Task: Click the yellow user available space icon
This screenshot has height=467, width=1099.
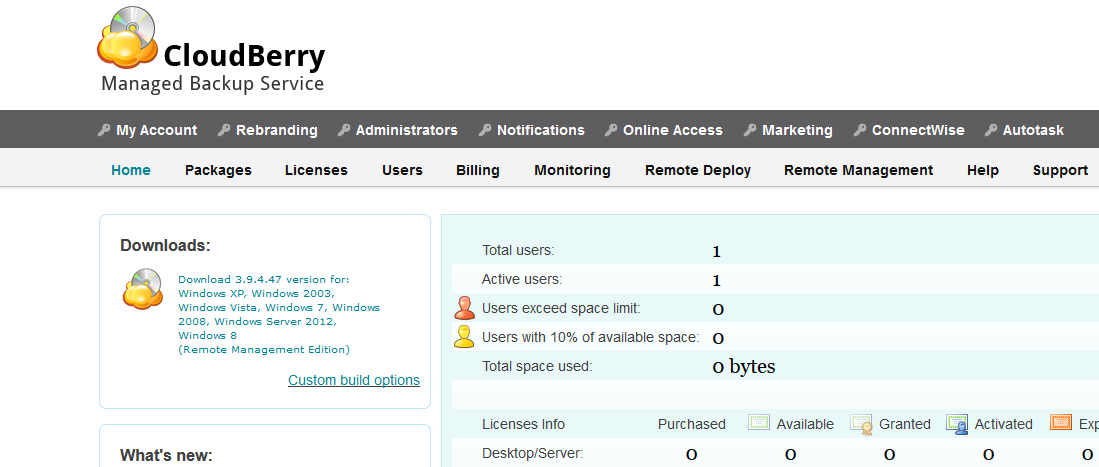Action: (x=464, y=337)
